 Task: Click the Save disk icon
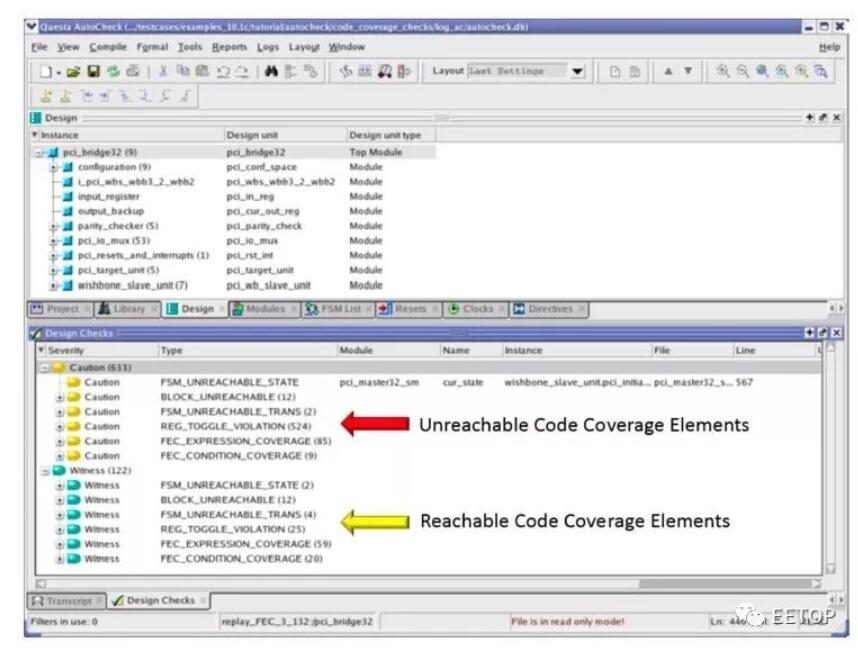click(92, 72)
